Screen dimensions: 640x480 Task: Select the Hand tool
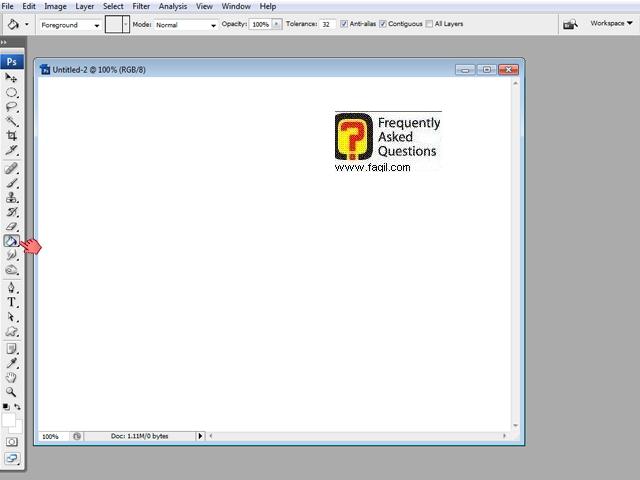coord(12,378)
